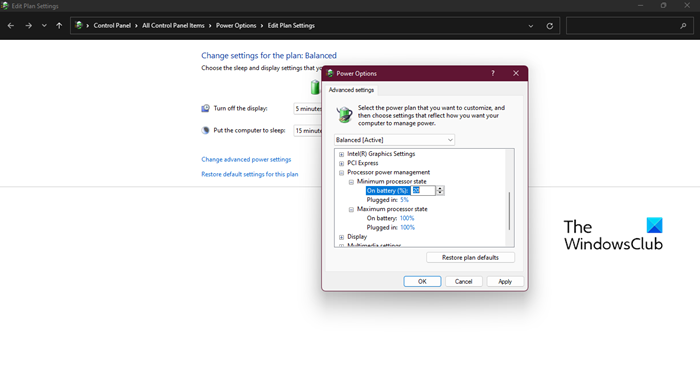The image size is (700, 369).
Task: Minimize the Edit Plan Settings window
Action: 641,6
